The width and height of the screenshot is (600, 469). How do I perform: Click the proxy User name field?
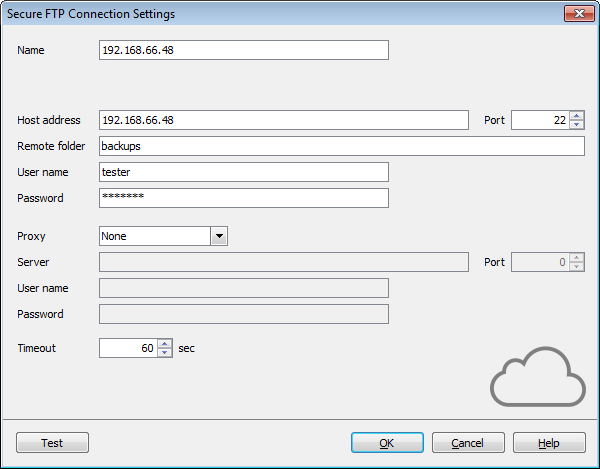(x=244, y=288)
